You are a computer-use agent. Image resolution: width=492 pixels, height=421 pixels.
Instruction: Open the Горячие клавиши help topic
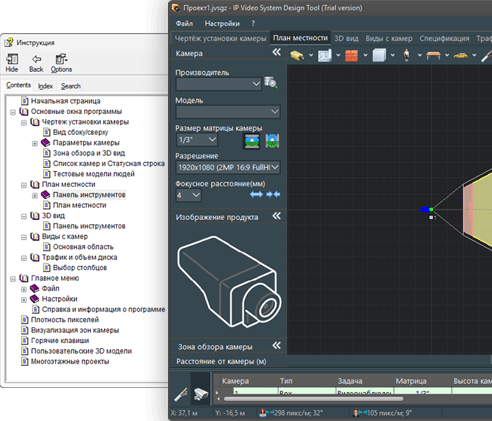pyautogui.click(x=60, y=340)
